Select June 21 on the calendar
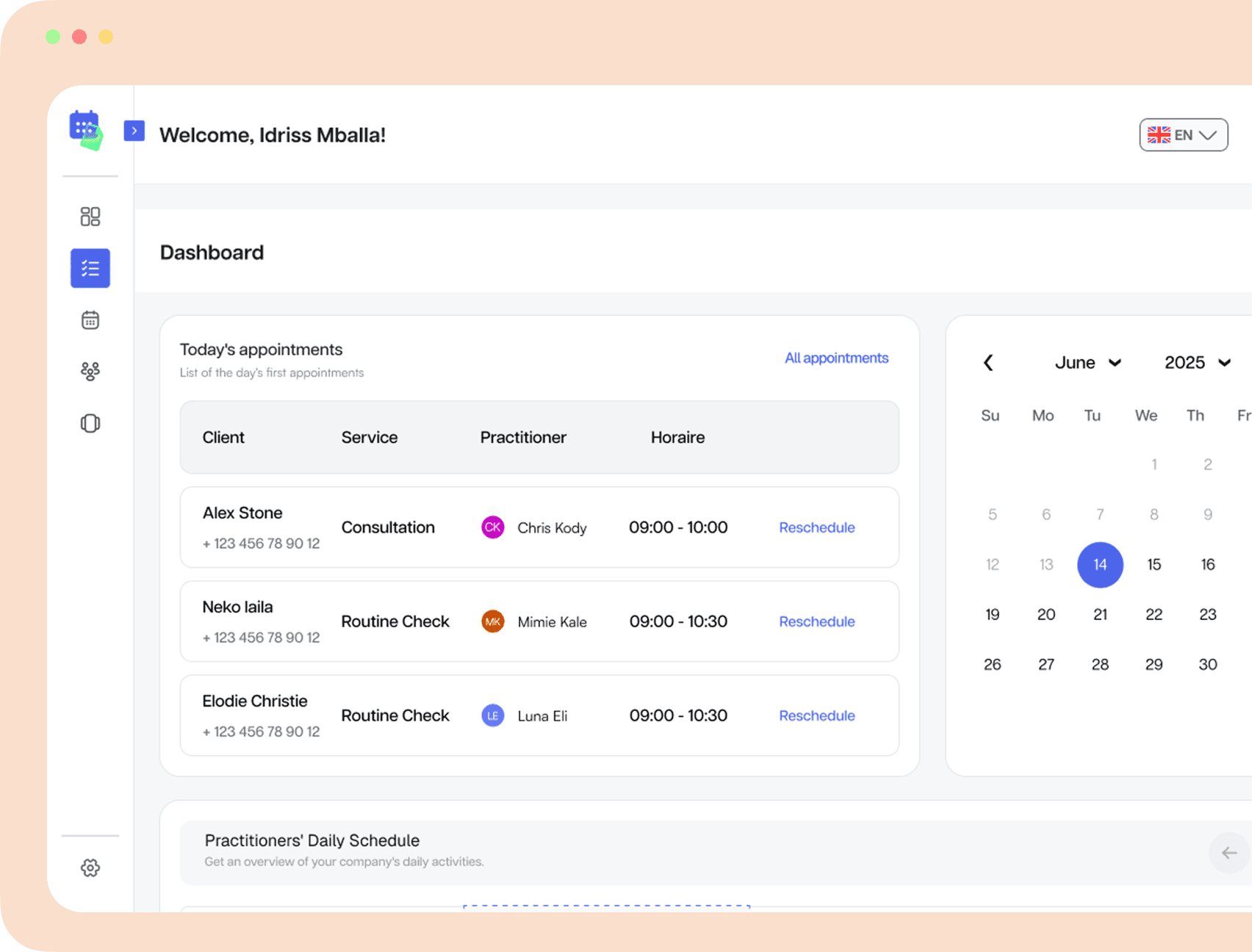 coord(1100,615)
